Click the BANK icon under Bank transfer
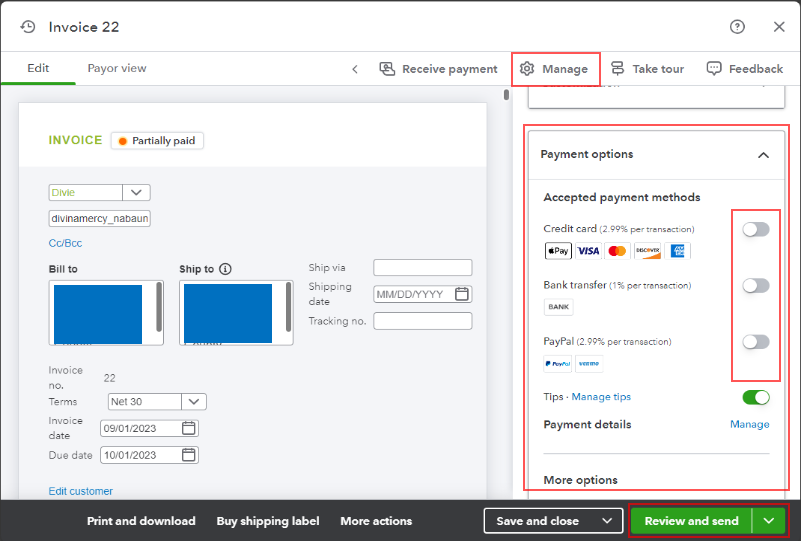Screen dimensions: 801x541 tap(558, 307)
